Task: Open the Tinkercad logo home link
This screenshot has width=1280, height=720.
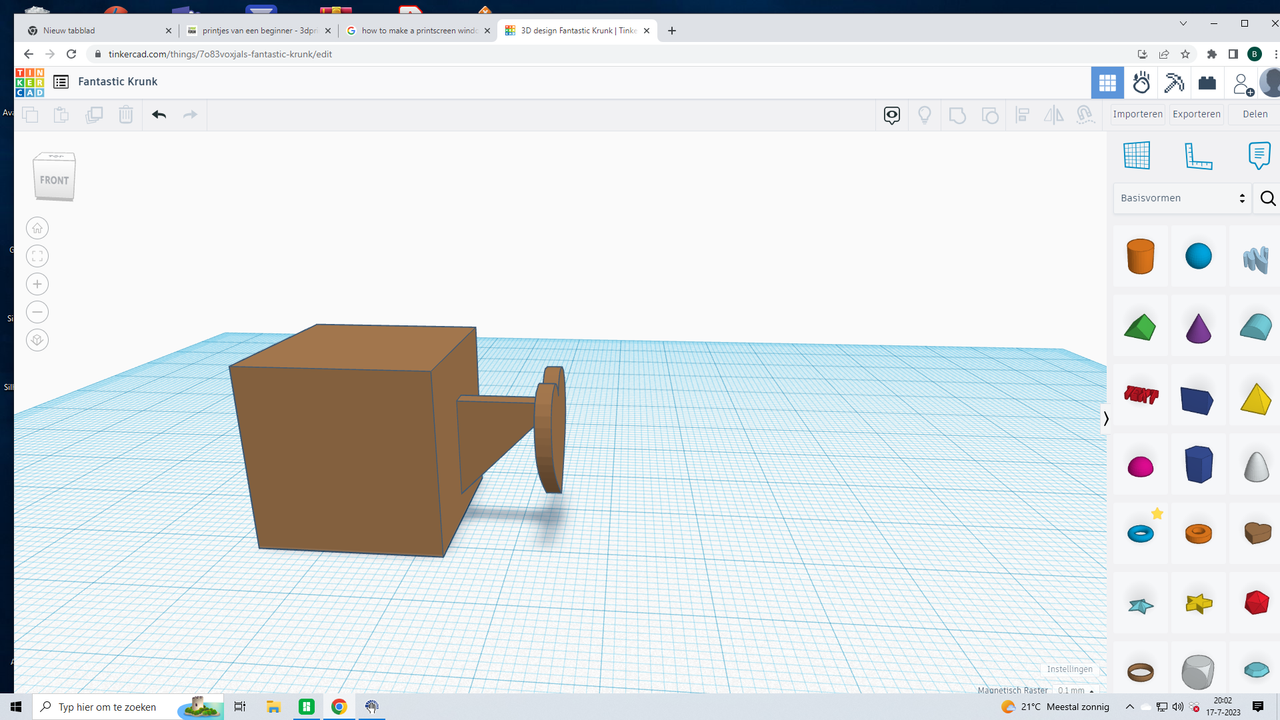Action: click(x=29, y=82)
